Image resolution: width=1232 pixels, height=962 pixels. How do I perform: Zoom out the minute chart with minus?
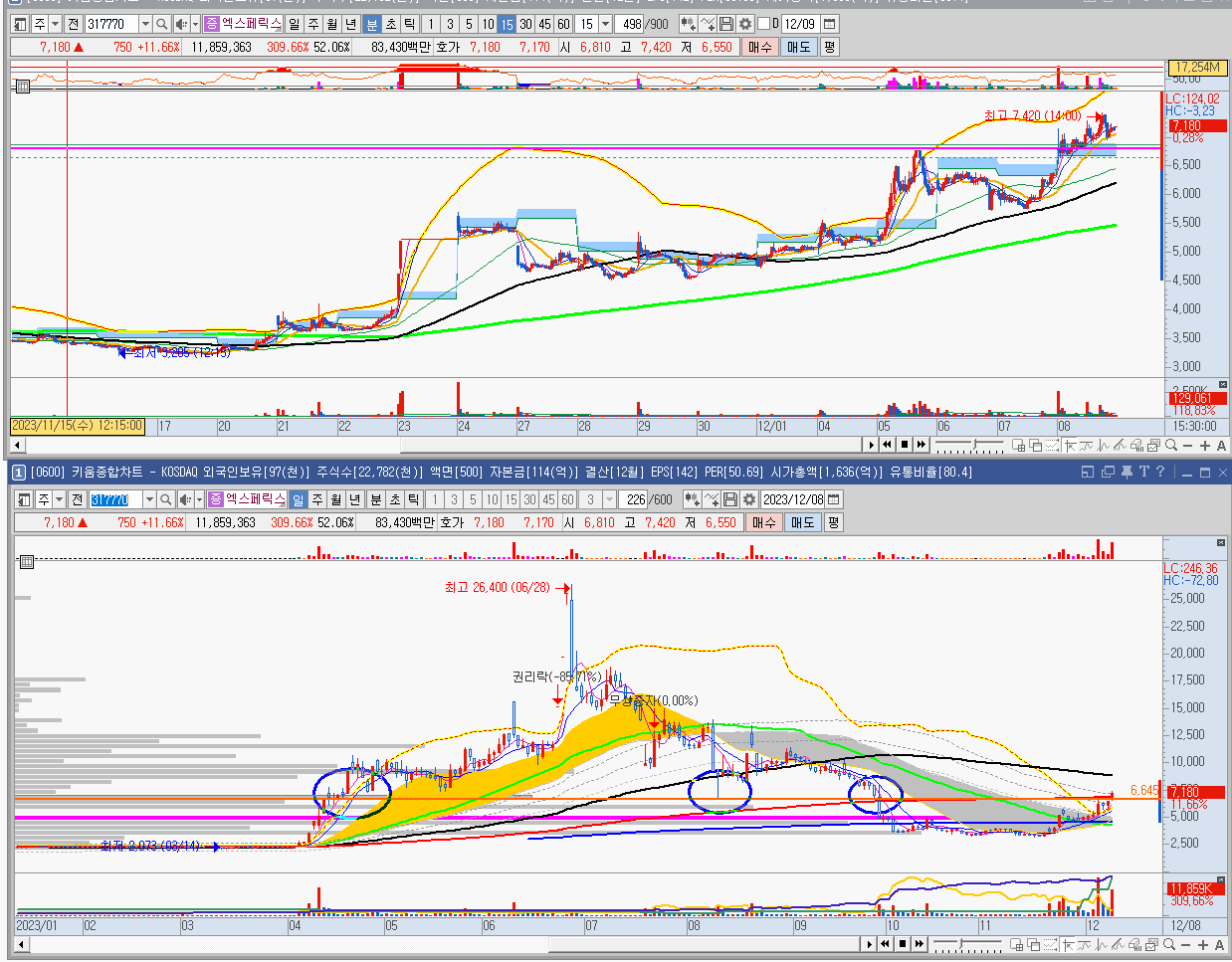(1188, 445)
